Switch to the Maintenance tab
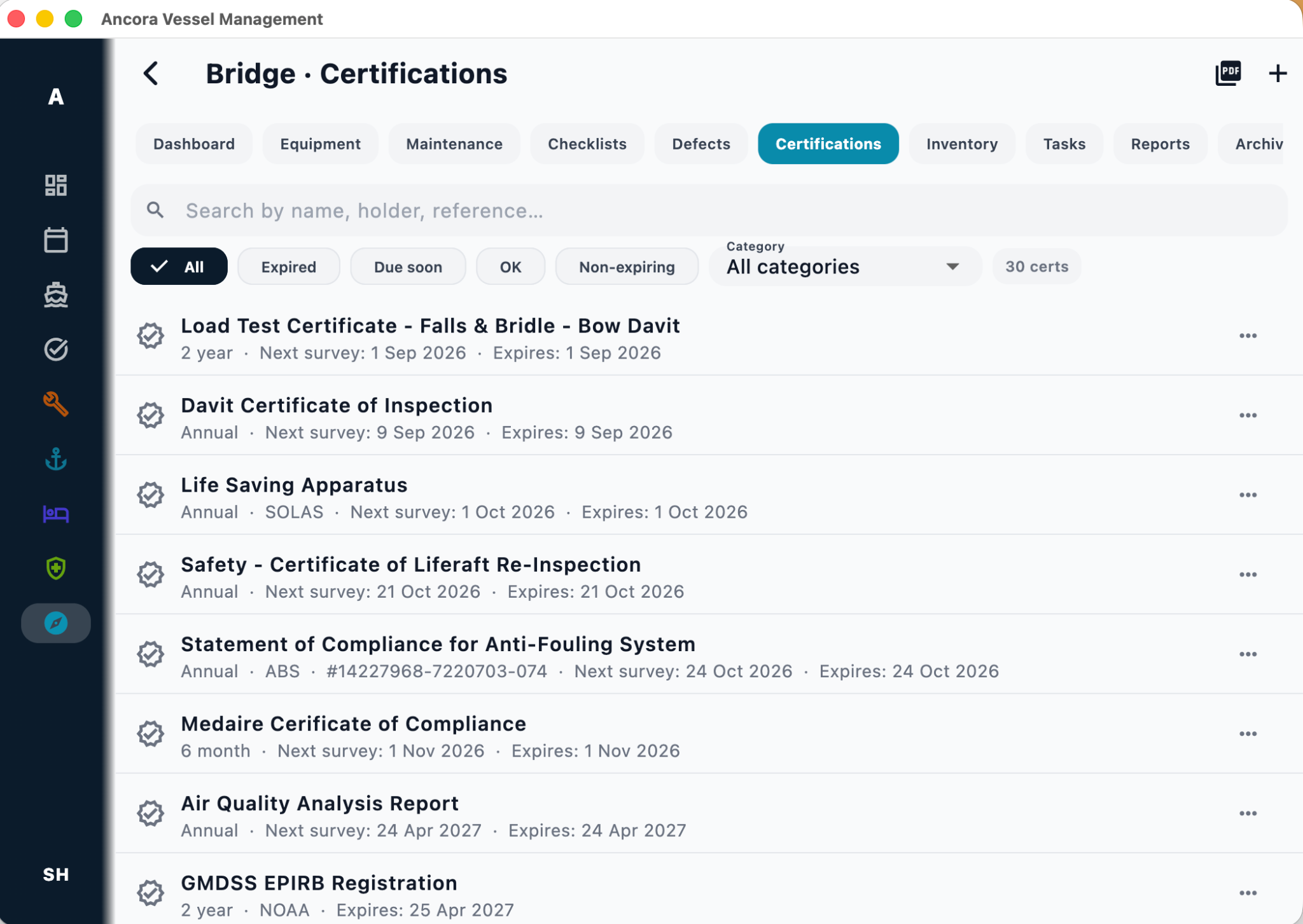 454,144
